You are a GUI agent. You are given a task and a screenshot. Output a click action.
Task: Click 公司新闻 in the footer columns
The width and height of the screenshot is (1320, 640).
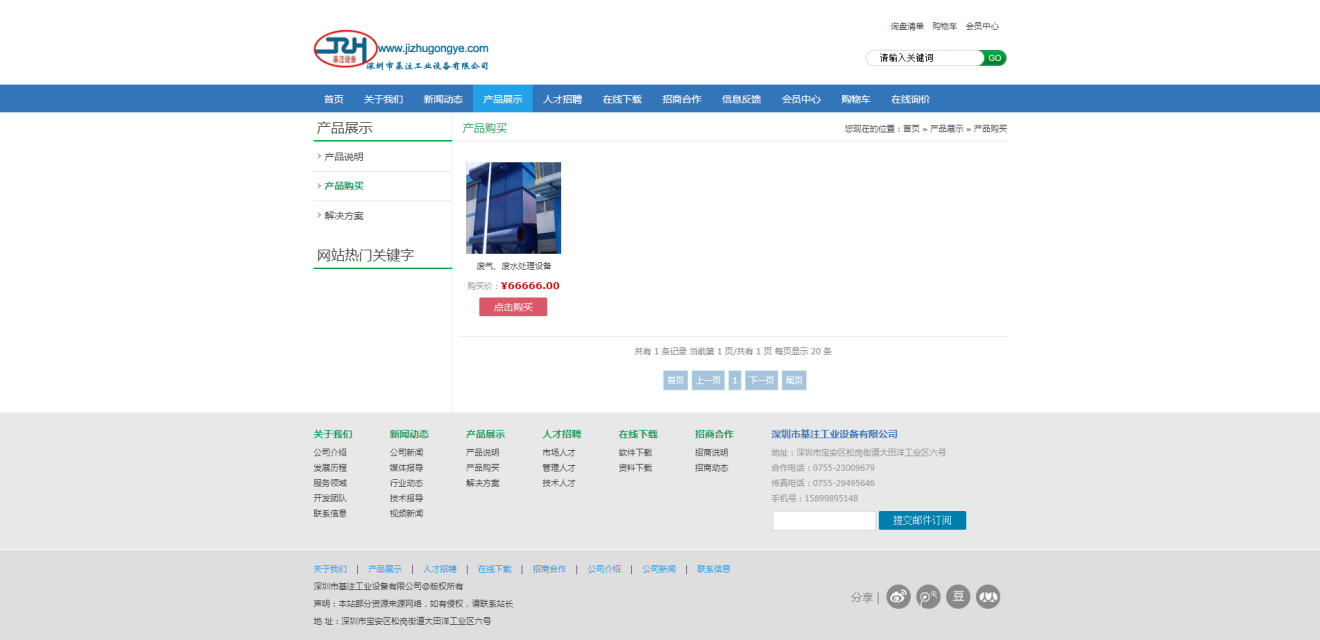pos(406,453)
